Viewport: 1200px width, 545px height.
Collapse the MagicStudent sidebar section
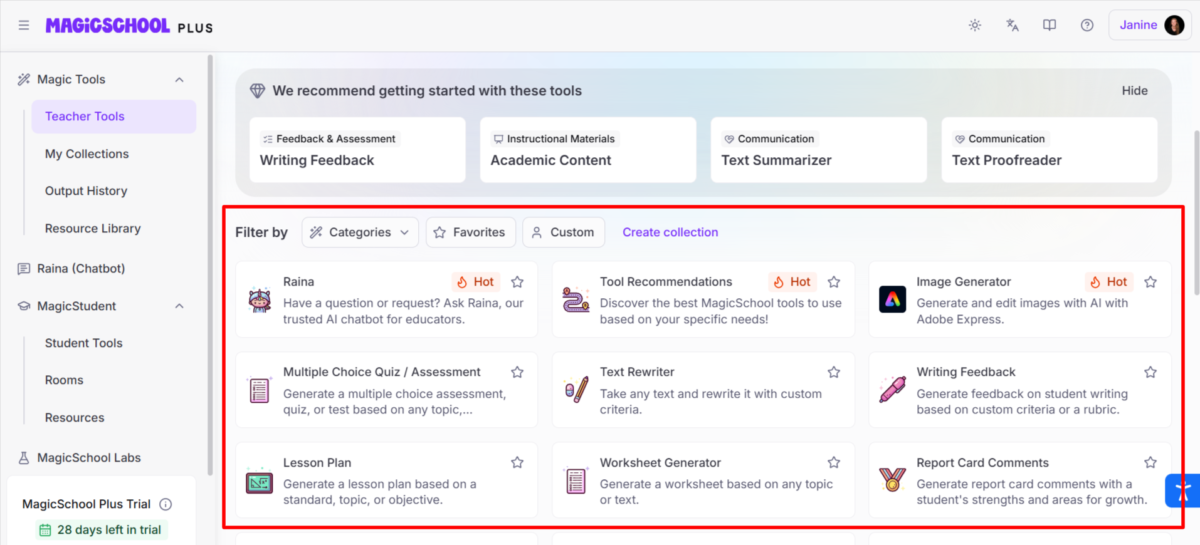coord(179,306)
